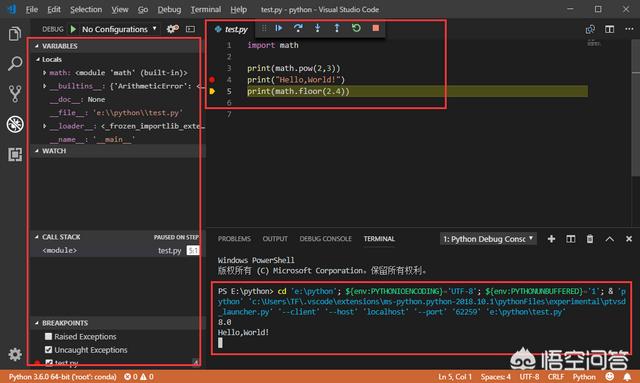Expand the math module variable
The width and height of the screenshot is (640, 383).
click(x=44, y=73)
